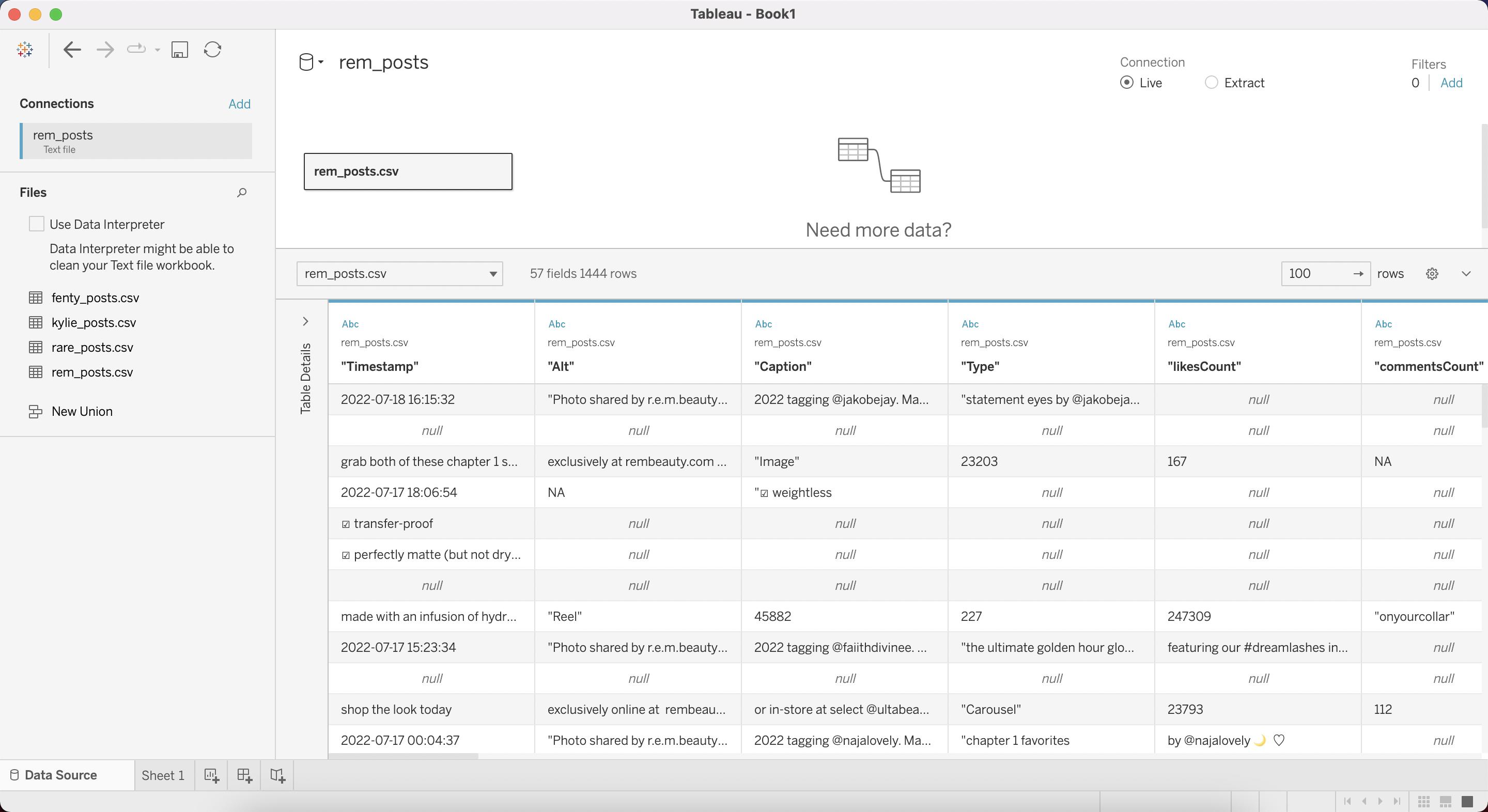Viewport: 1488px width, 812px height.
Task: Open fenty_posts.csv in Files list
Action: coord(95,298)
